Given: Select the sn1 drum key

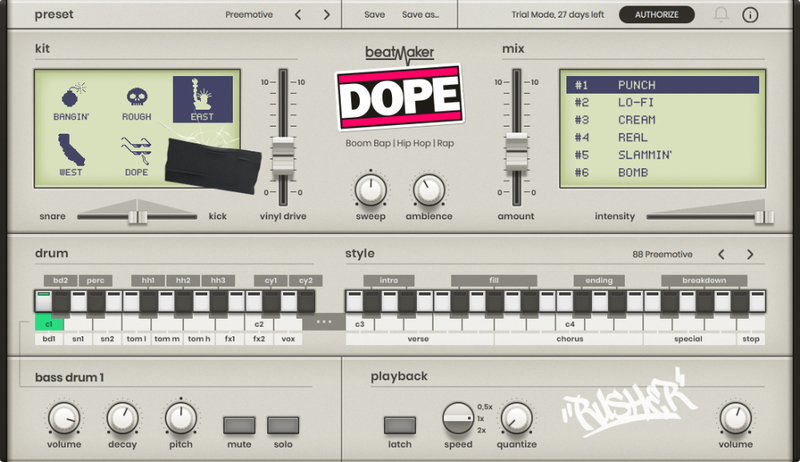Looking at the screenshot, I should (x=78, y=339).
